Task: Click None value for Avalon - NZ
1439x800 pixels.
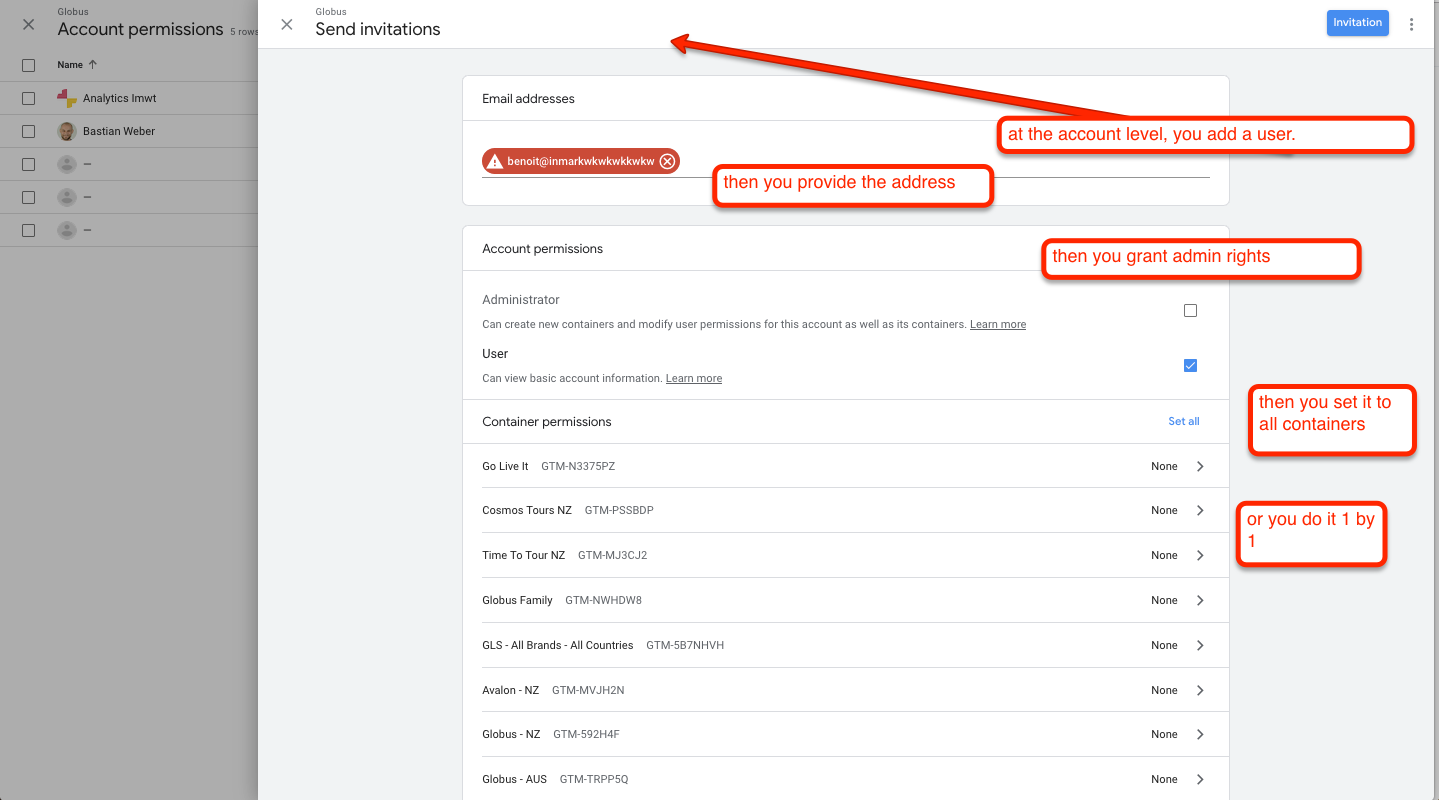Action: [x=1164, y=690]
